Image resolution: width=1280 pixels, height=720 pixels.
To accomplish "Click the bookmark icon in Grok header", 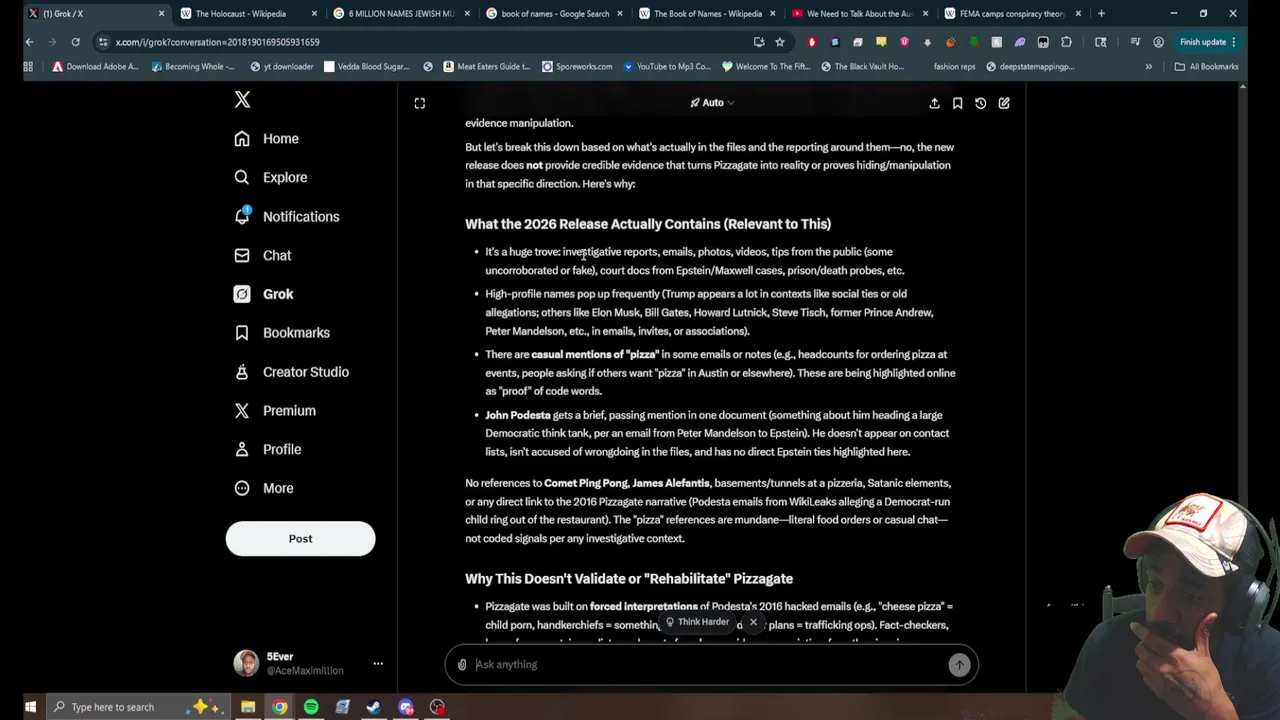I will pyautogui.click(x=957, y=103).
